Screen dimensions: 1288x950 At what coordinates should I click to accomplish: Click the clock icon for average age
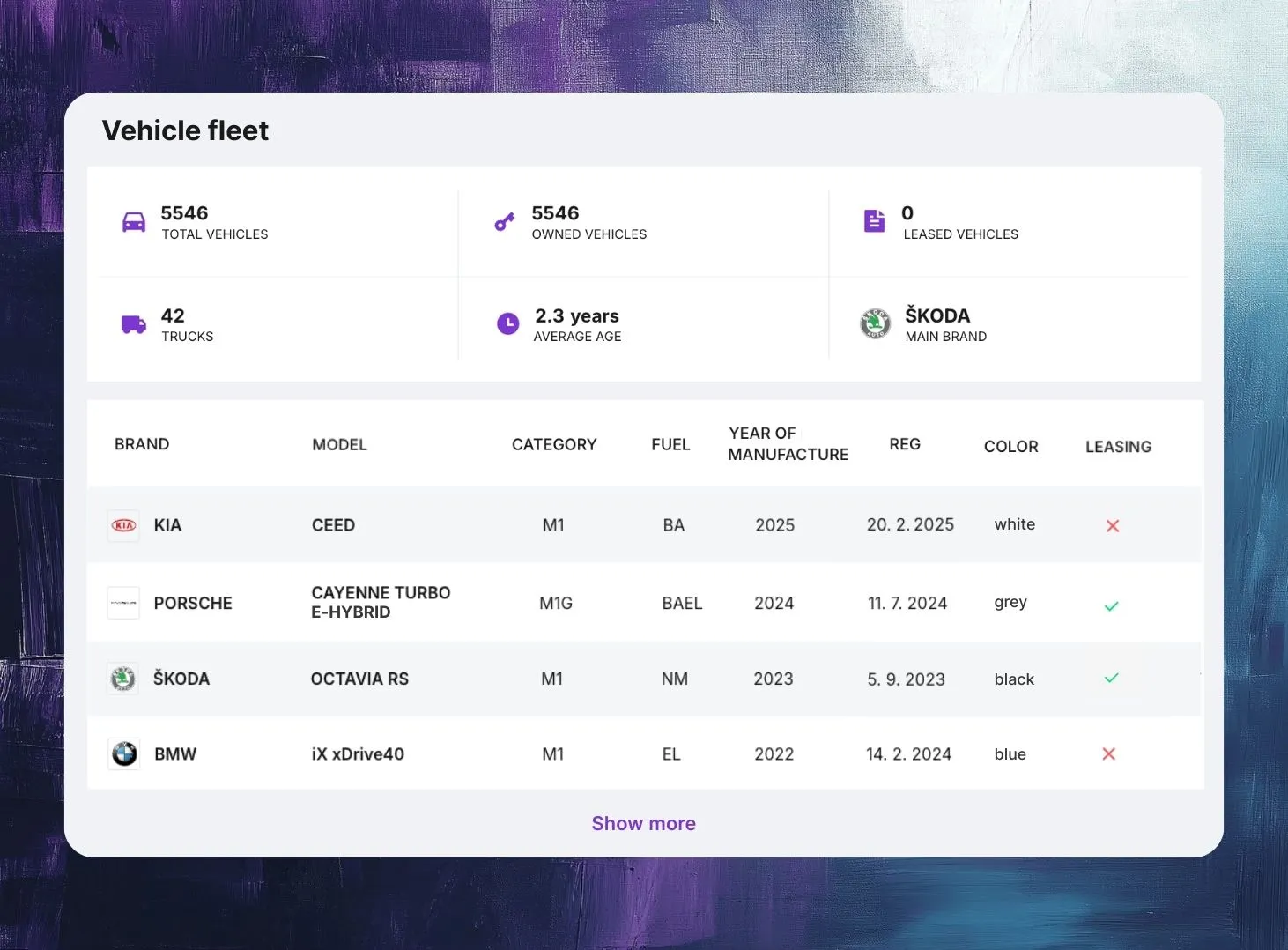[508, 324]
